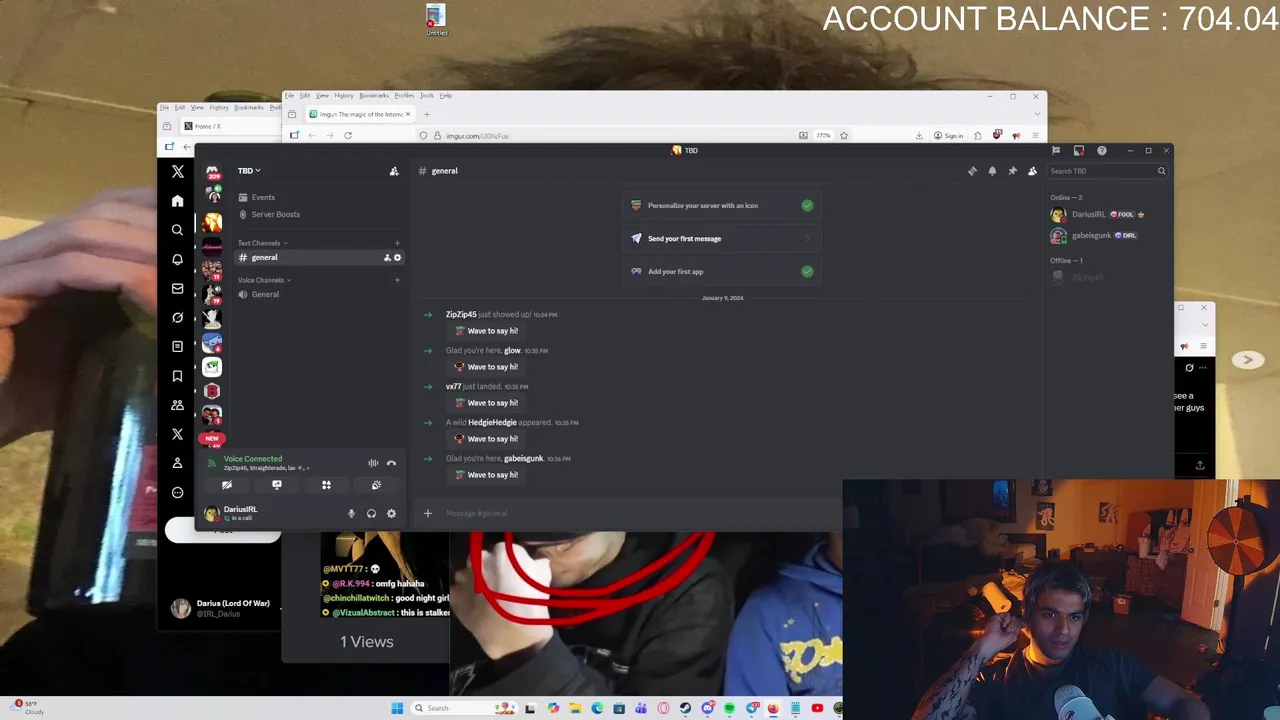
Task: Add a new voice channel plus
Action: coord(397,280)
